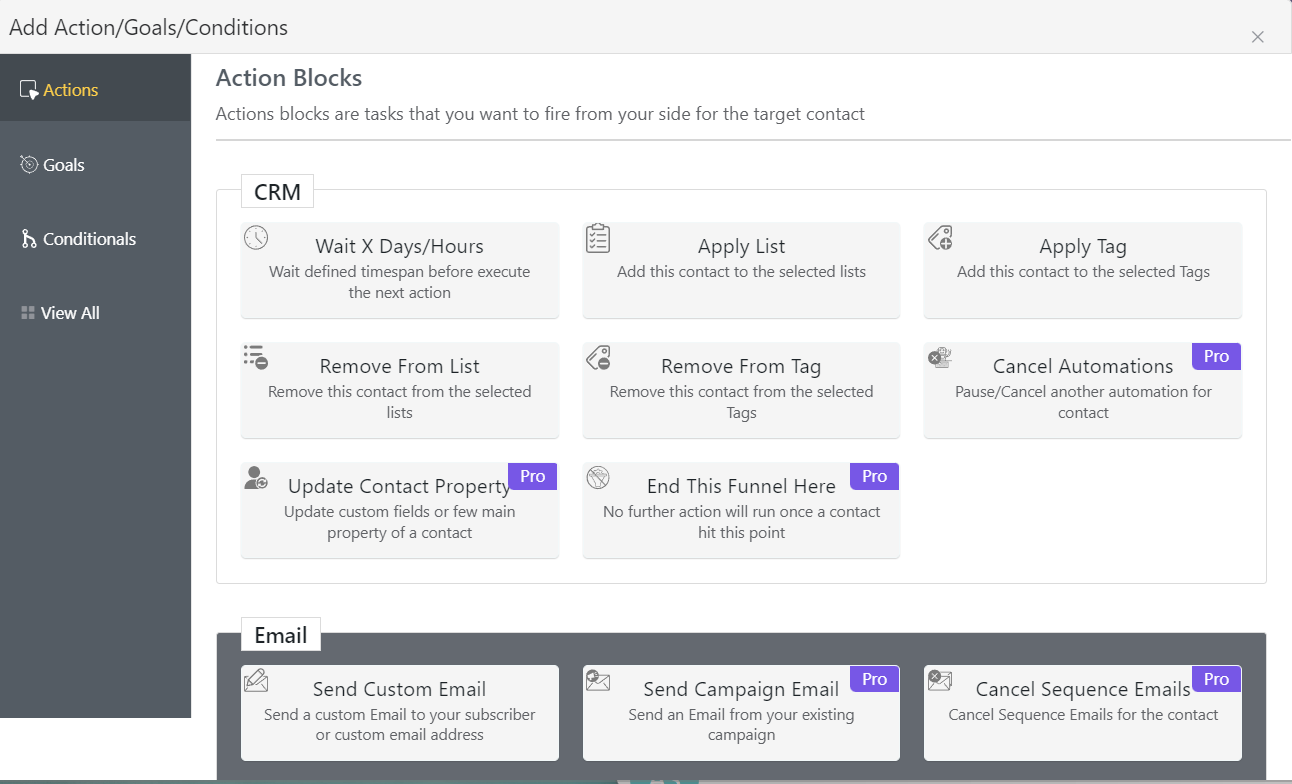
Task: Open the Actions tab
Action: pos(95,90)
